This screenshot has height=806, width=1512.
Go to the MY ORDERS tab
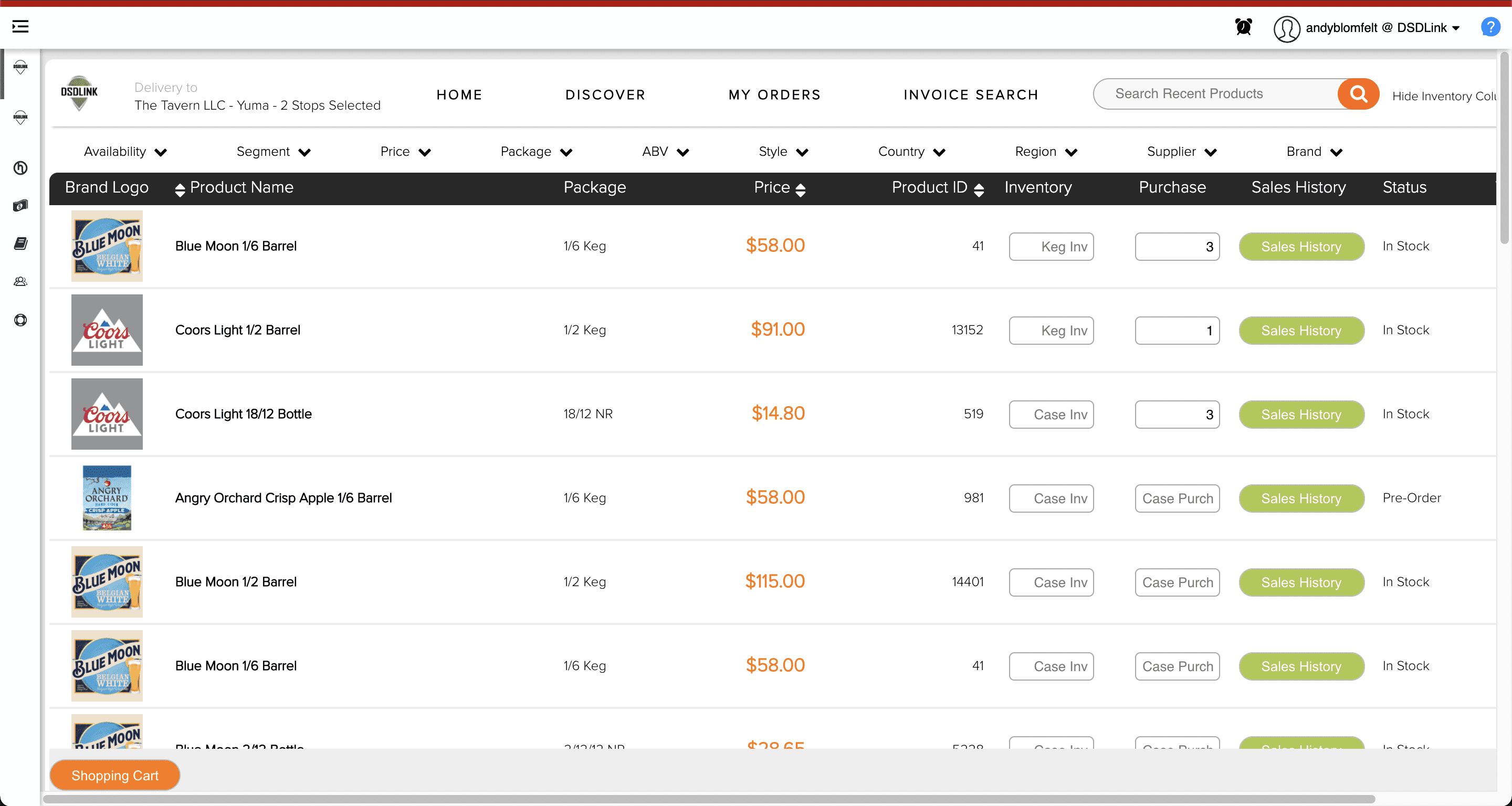click(x=774, y=95)
